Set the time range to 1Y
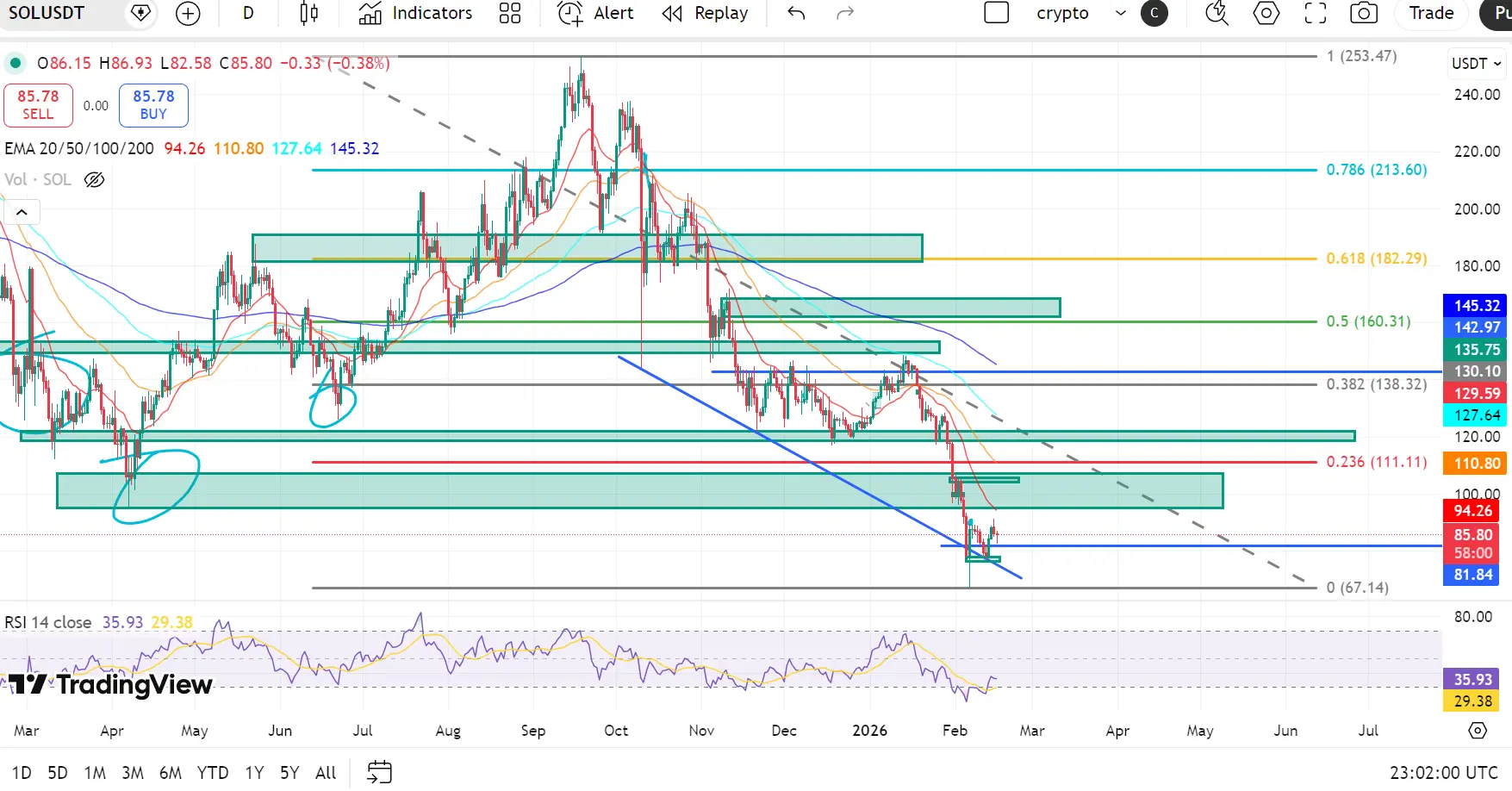The height and width of the screenshot is (791, 1512). pos(254,772)
